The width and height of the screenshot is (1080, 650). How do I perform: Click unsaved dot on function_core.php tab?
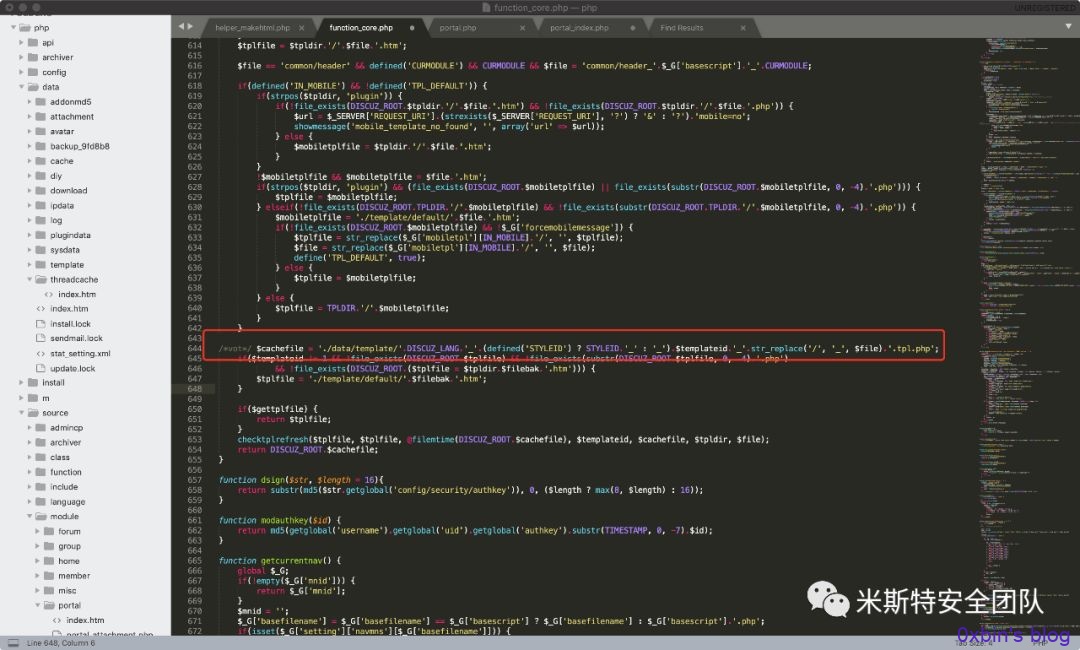412,28
